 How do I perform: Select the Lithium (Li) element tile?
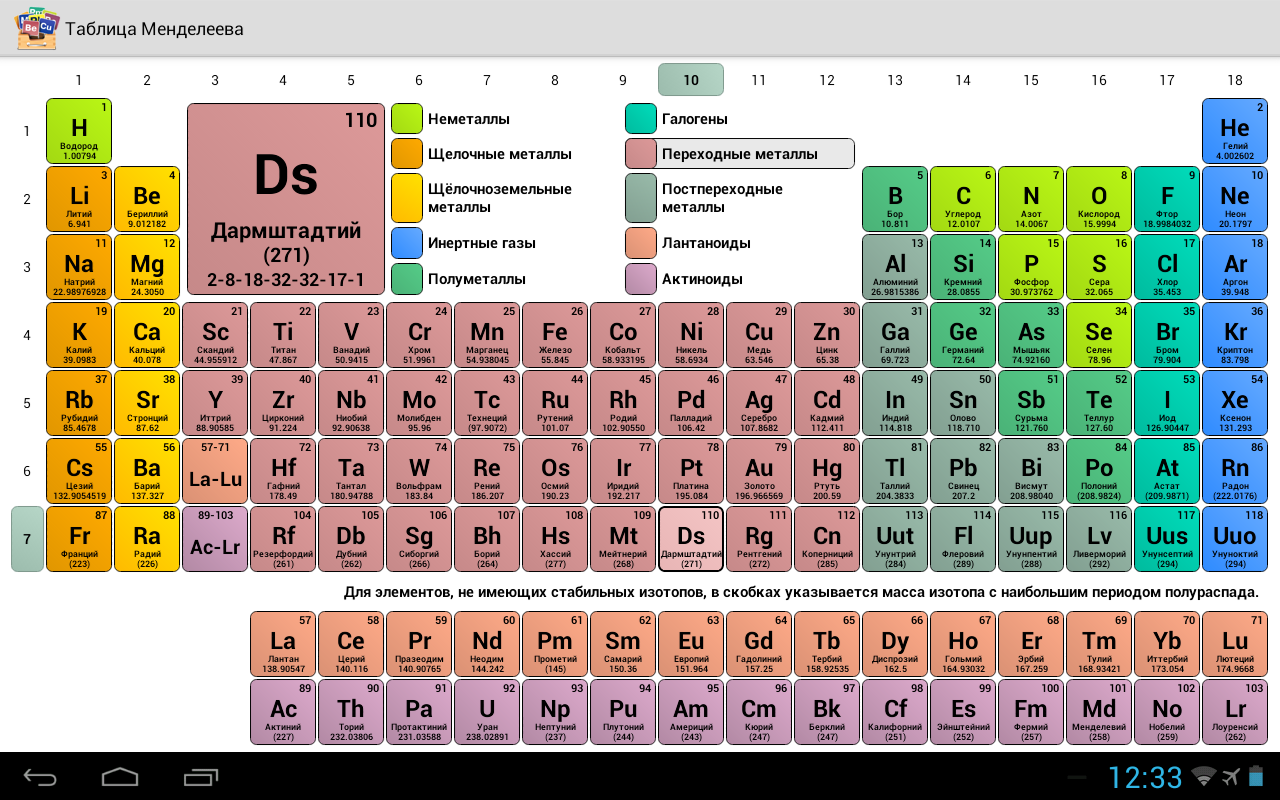click(79, 199)
